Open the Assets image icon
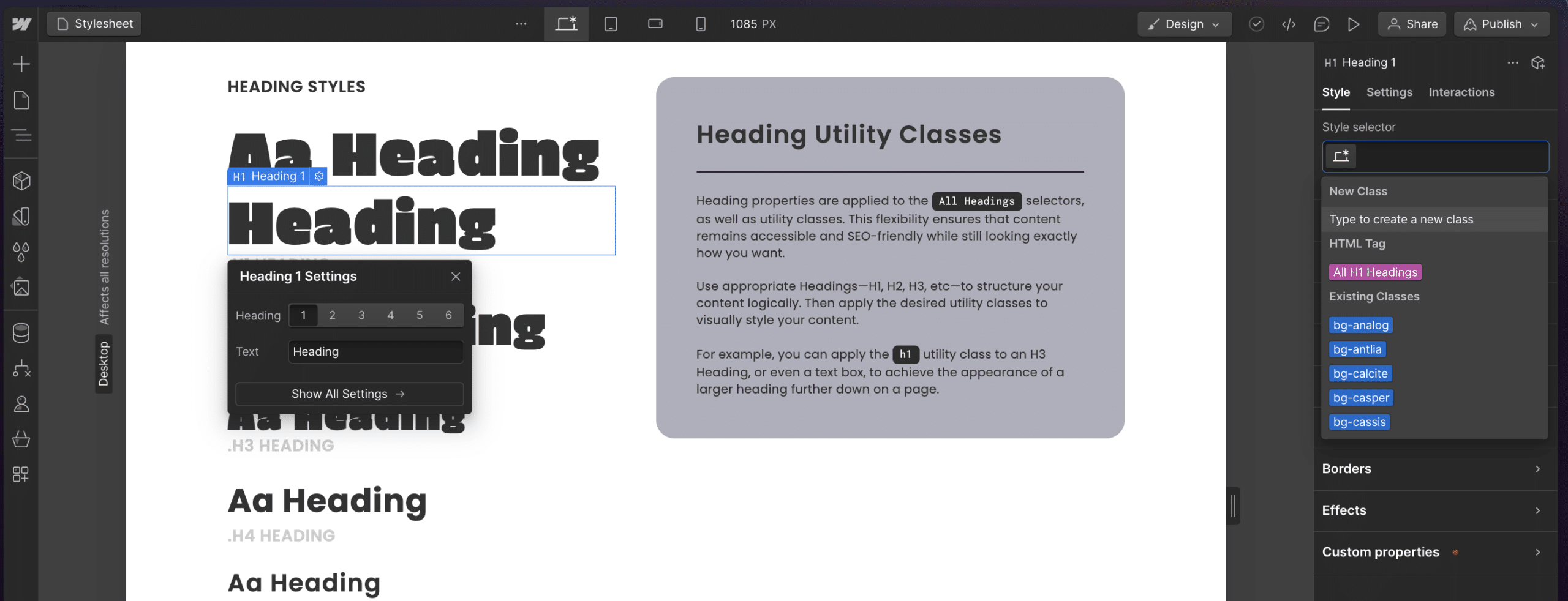 coord(21,287)
